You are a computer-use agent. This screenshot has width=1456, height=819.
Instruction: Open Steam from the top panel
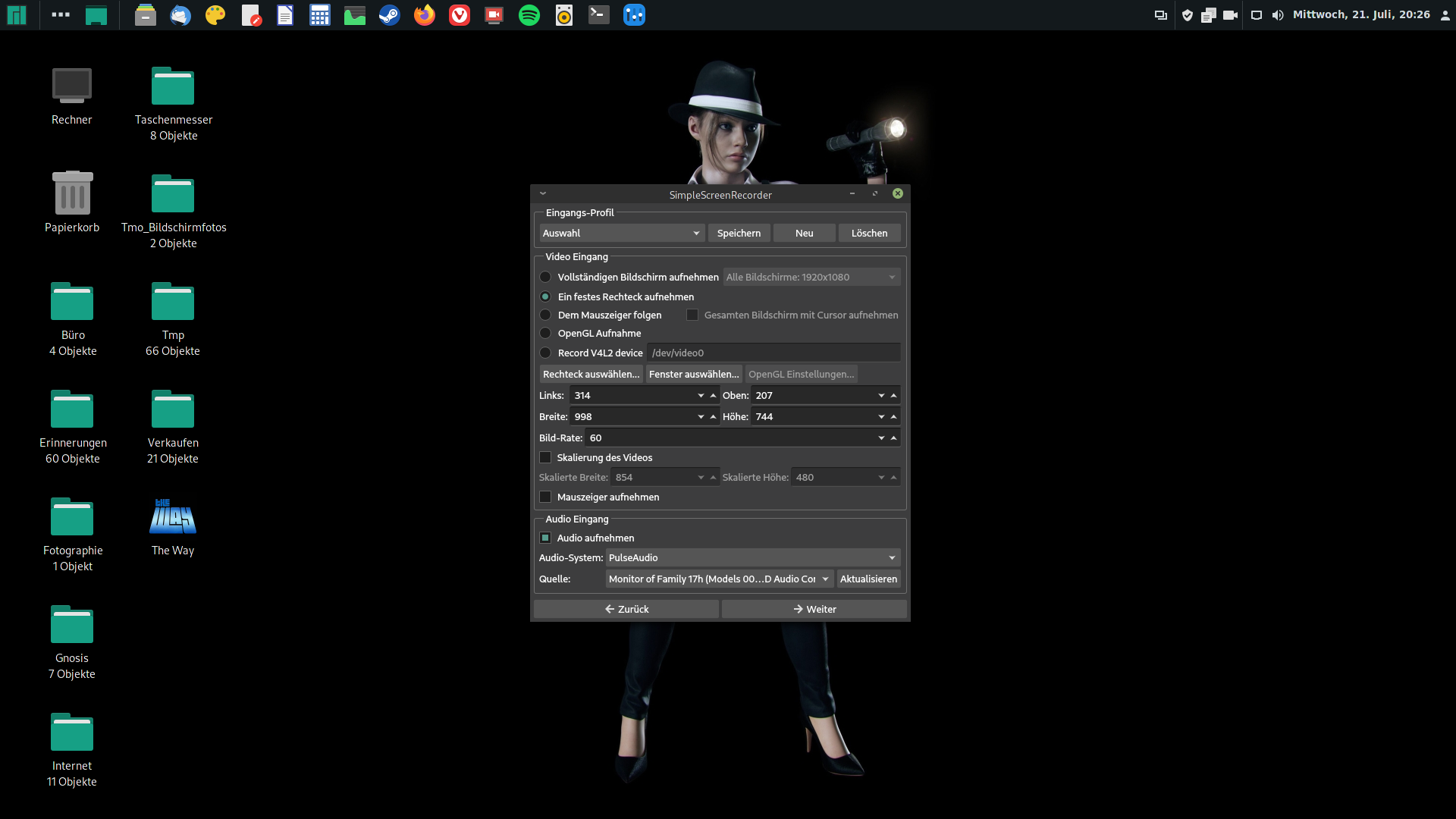[390, 15]
